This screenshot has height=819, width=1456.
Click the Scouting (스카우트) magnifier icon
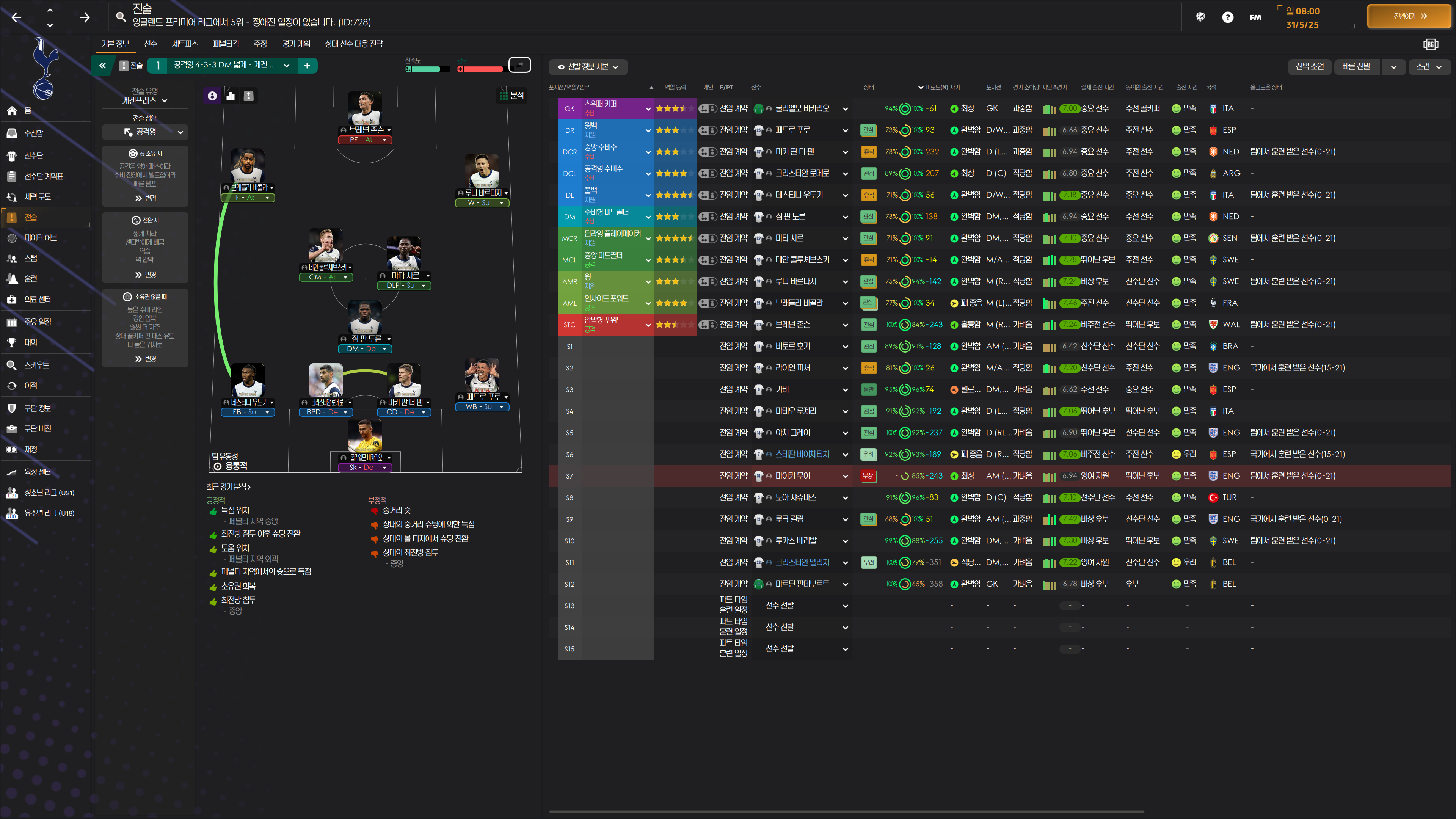point(12,365)
